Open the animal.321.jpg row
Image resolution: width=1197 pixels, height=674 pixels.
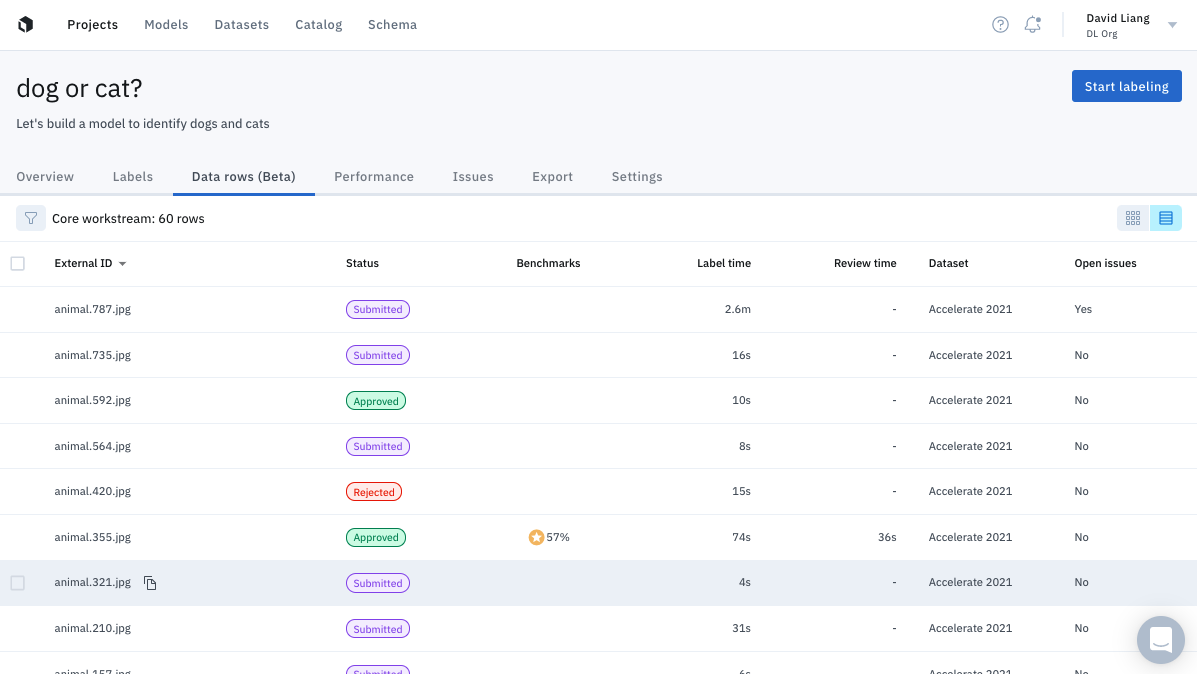tap(598, 583)
